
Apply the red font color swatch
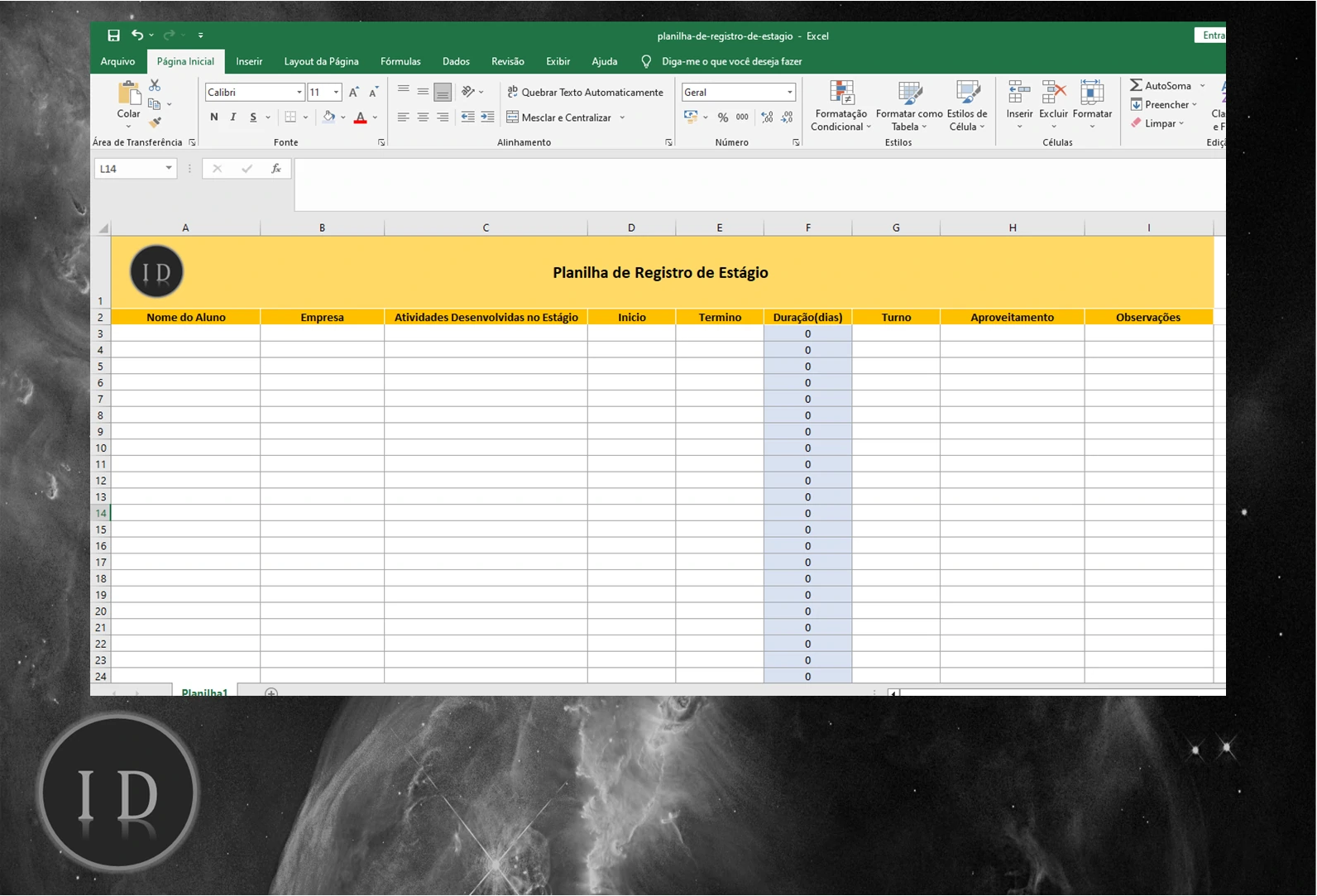pos(360,117)
